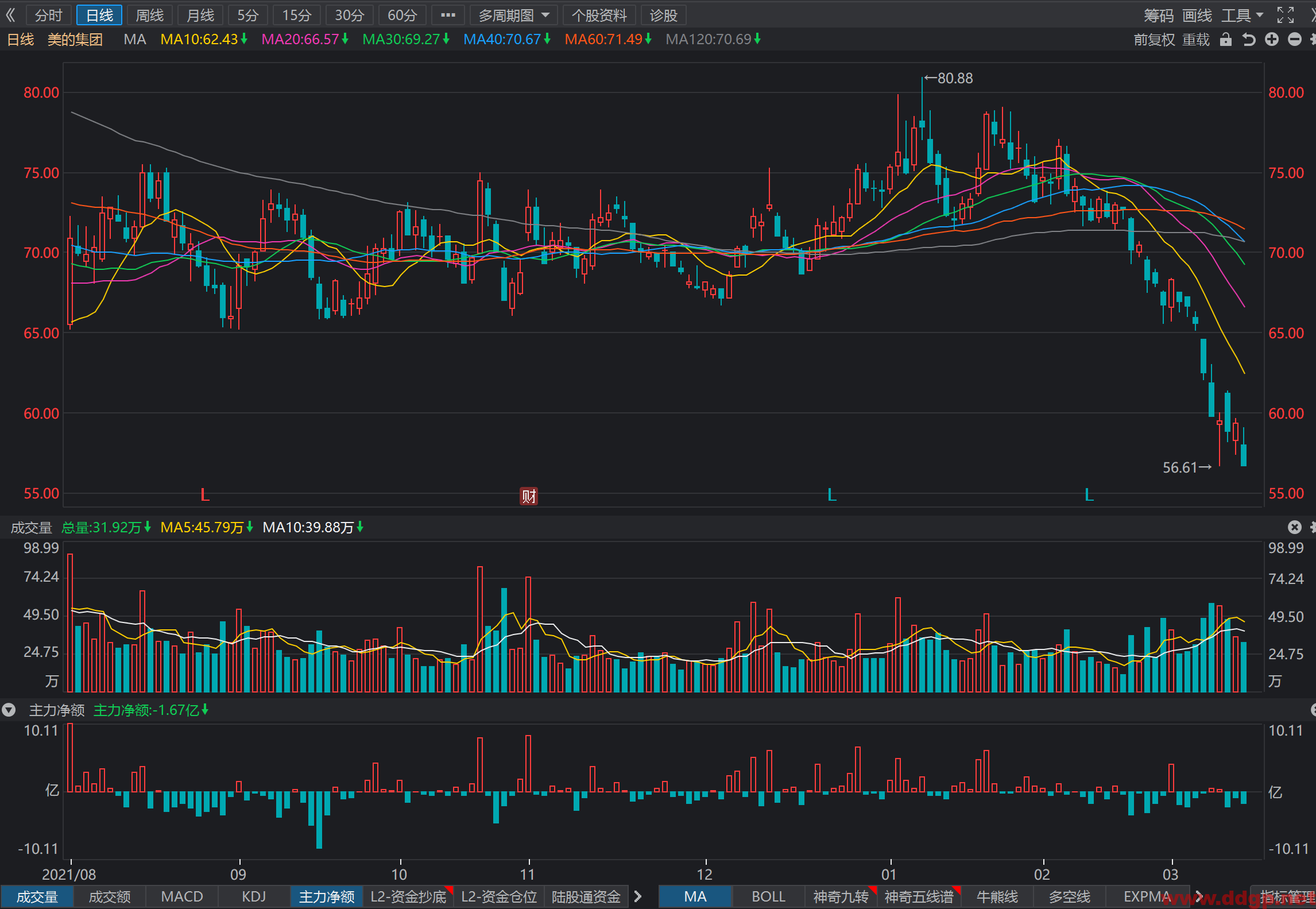Viewport: 1316px width, 909px height.
Task: Select the KDJ sub-indicator tab
Action: pos(254,897)
